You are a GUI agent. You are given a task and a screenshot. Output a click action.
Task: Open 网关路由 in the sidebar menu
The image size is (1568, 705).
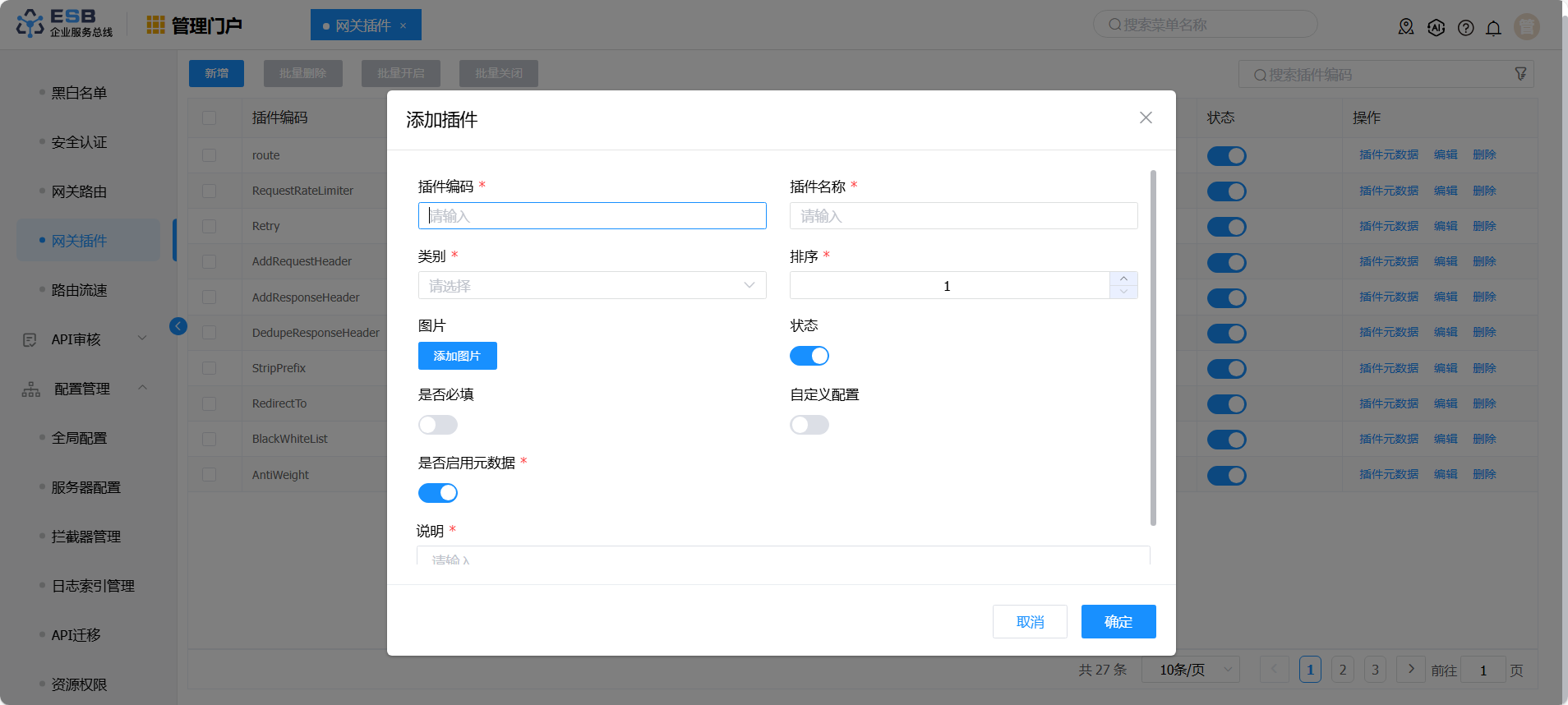[79, 191]
